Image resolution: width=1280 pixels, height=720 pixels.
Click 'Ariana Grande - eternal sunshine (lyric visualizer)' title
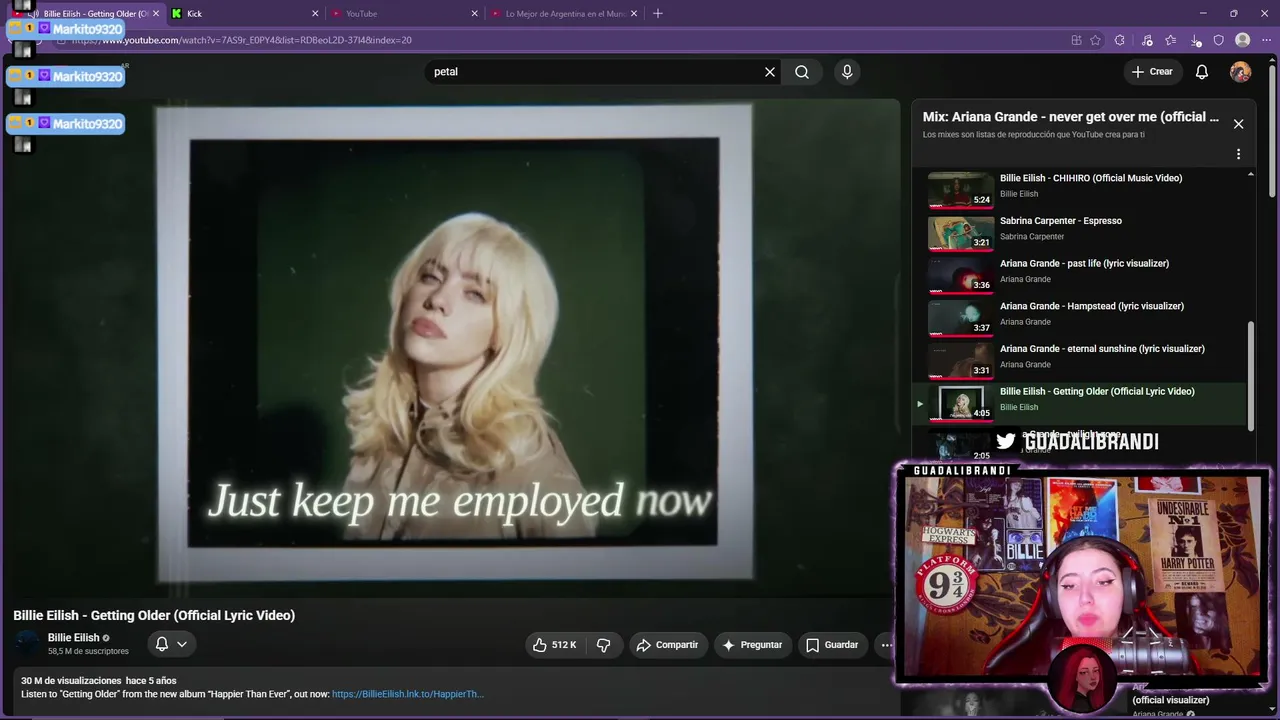(x=1102, y=349)
